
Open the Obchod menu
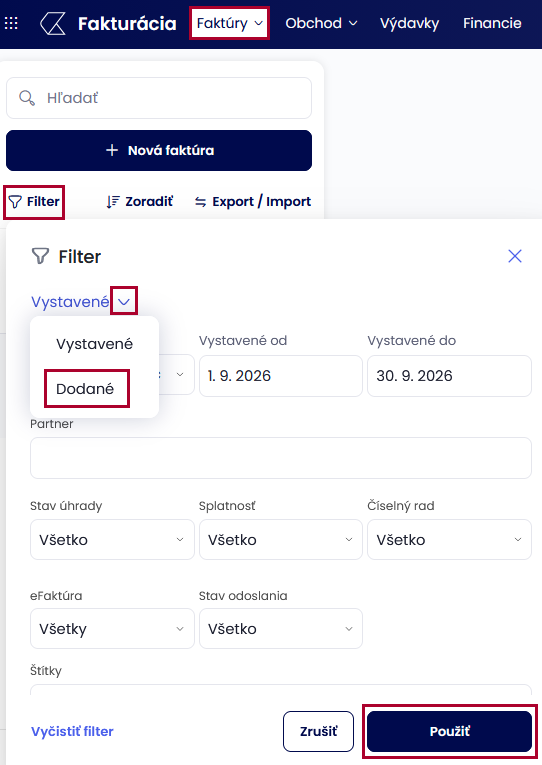coord(321,23)
